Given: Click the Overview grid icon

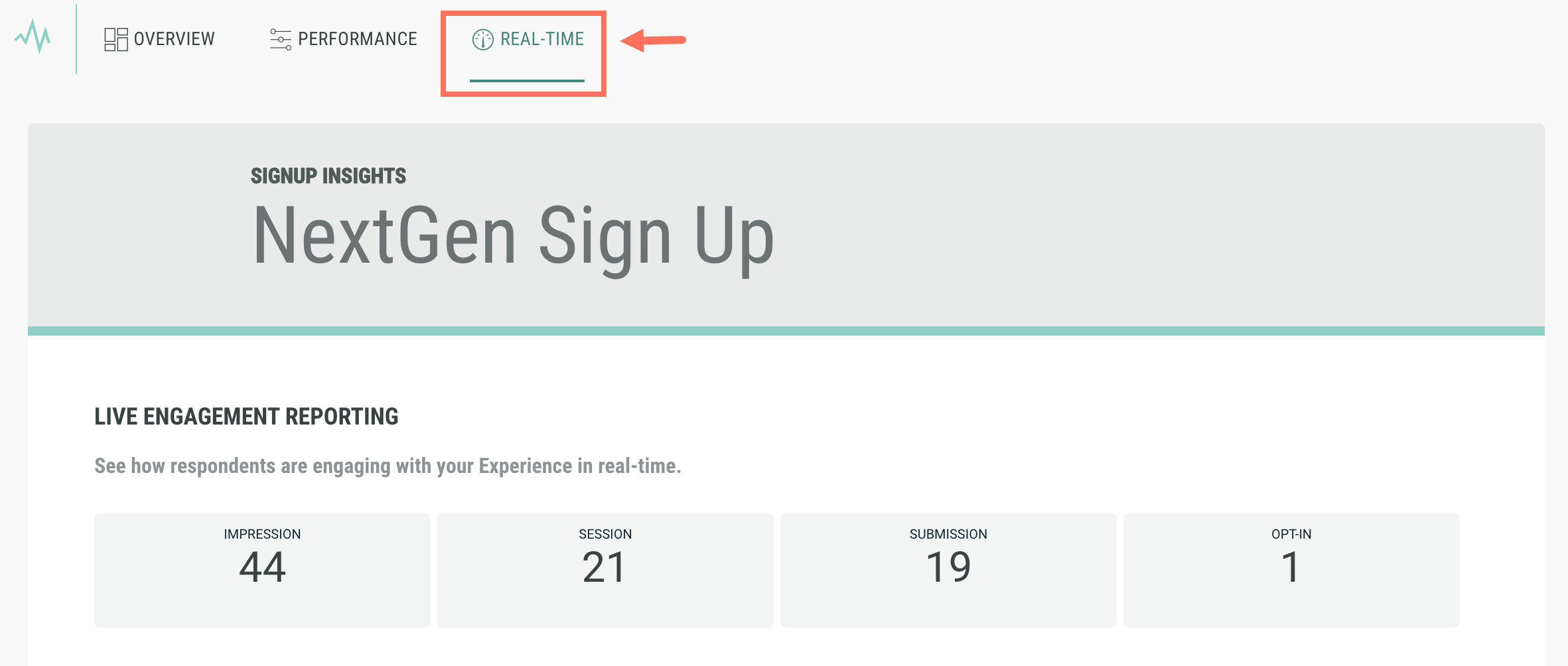Looking at the screenshot, I should pos(115,39).
